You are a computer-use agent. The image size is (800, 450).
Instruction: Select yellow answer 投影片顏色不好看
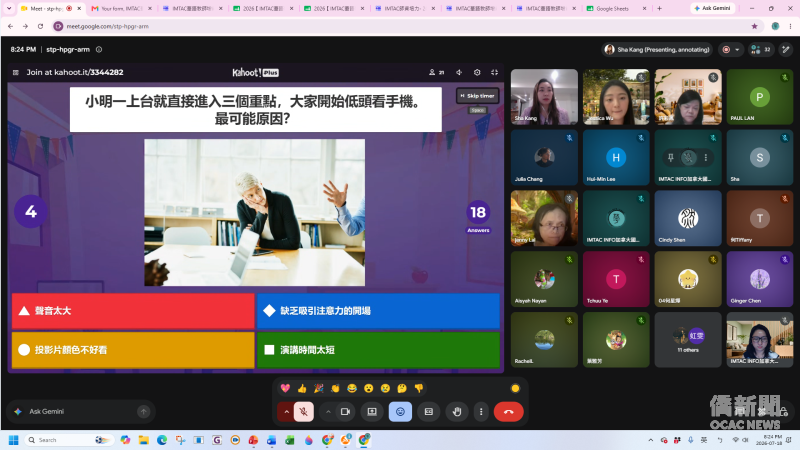133,350
